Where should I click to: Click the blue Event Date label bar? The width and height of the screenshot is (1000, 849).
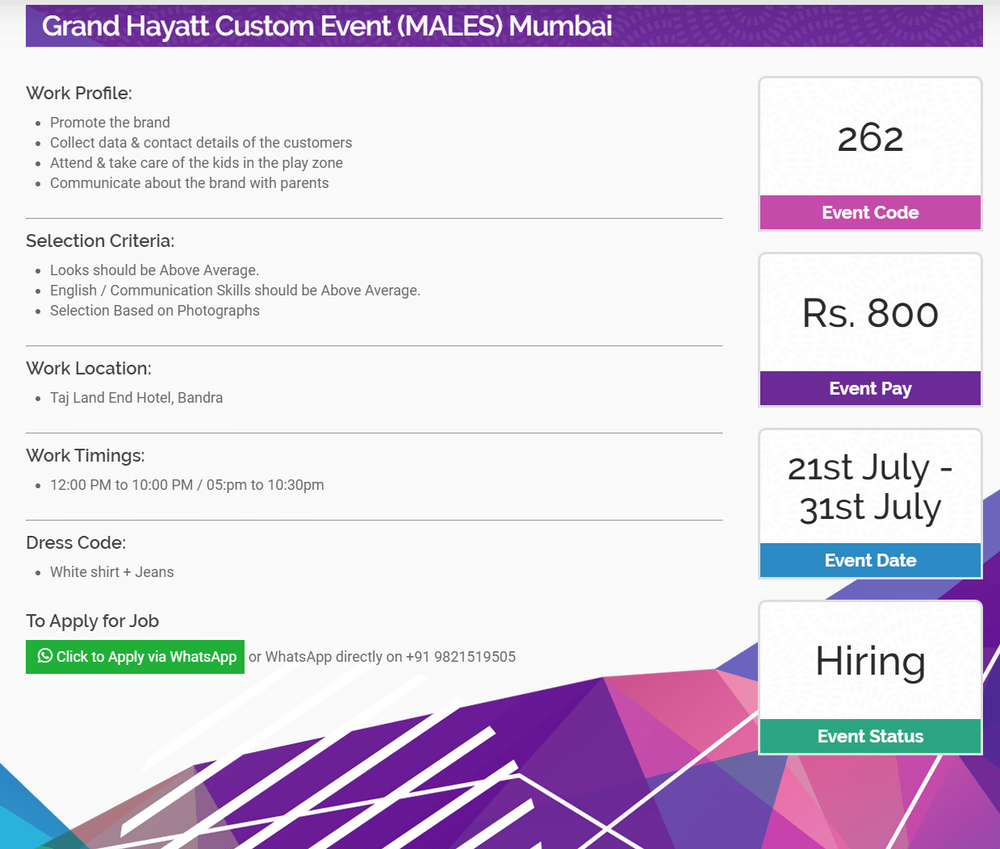(x=870, y=560)
